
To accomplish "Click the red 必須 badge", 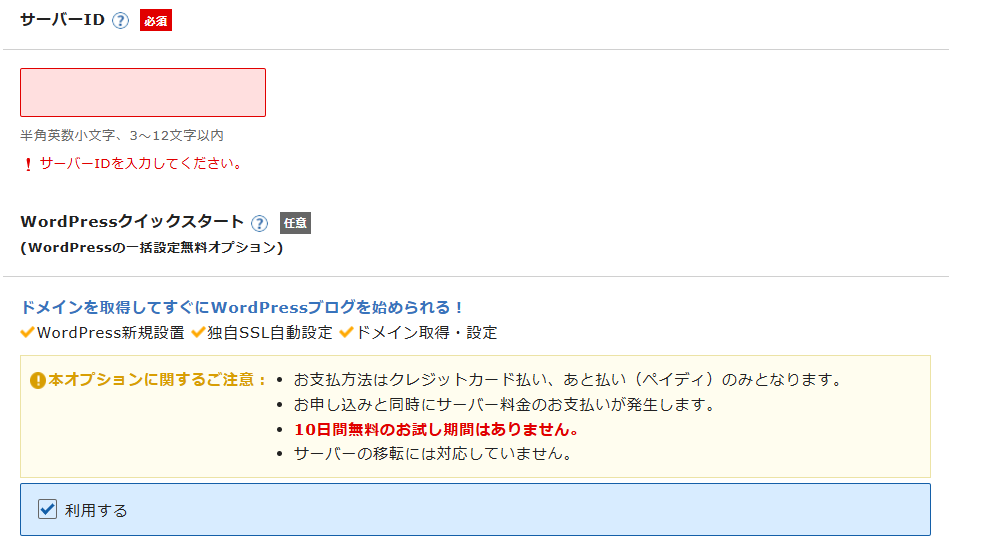I will tap(156, 21).
